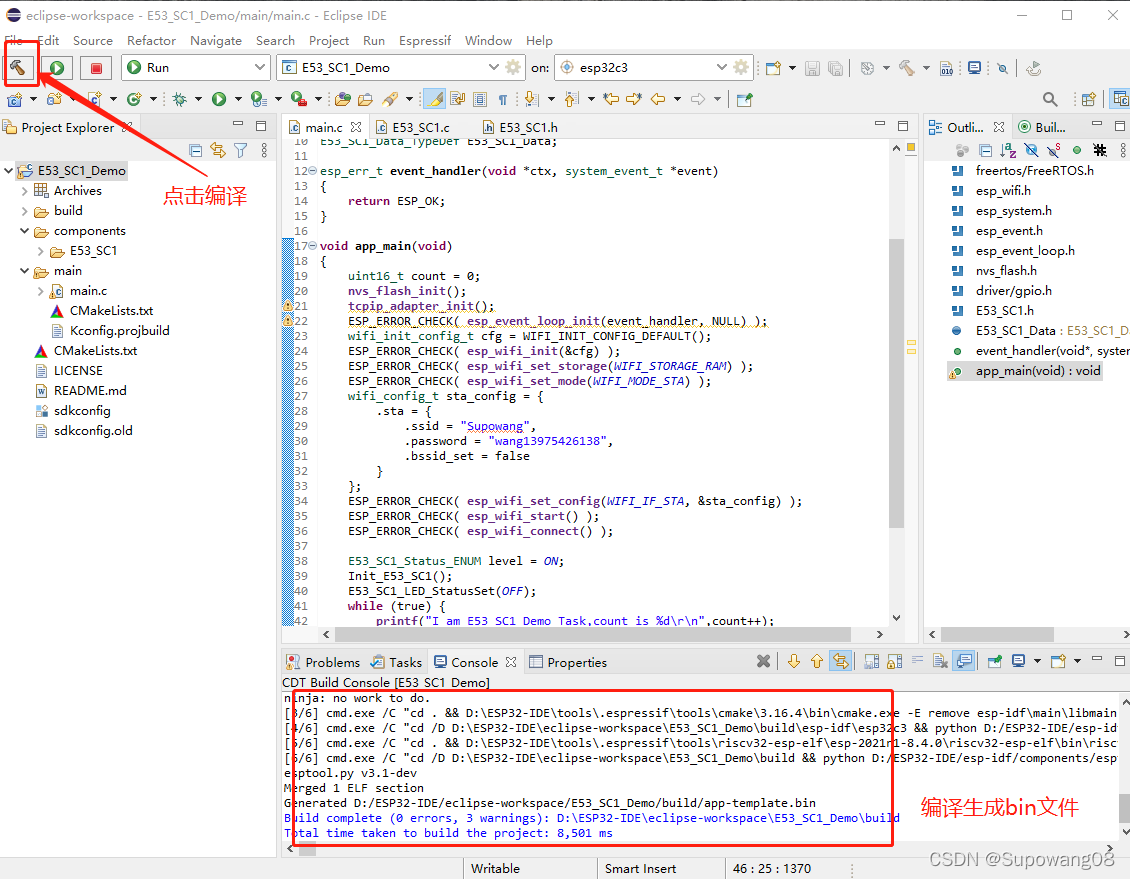
Task: Open the Project menu
Action: coord(329,40)
